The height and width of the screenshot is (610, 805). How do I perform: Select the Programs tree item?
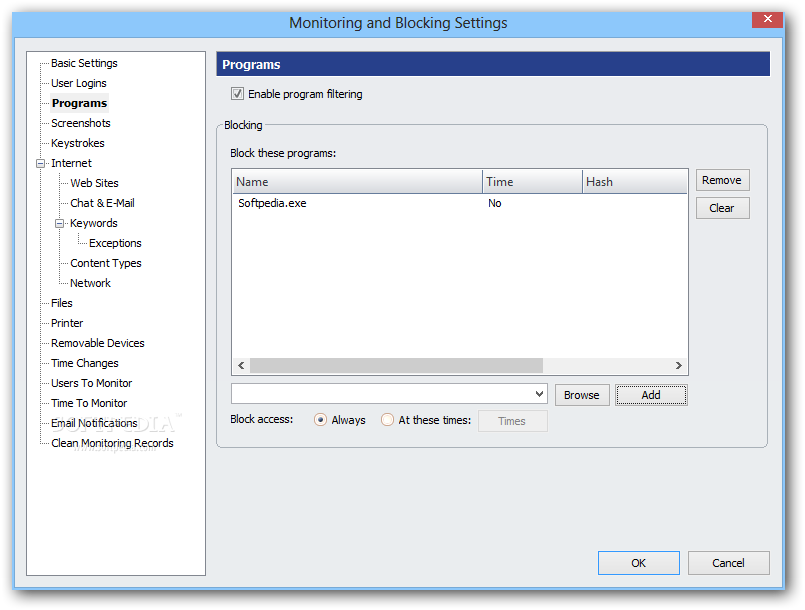(x=80, y=103)
